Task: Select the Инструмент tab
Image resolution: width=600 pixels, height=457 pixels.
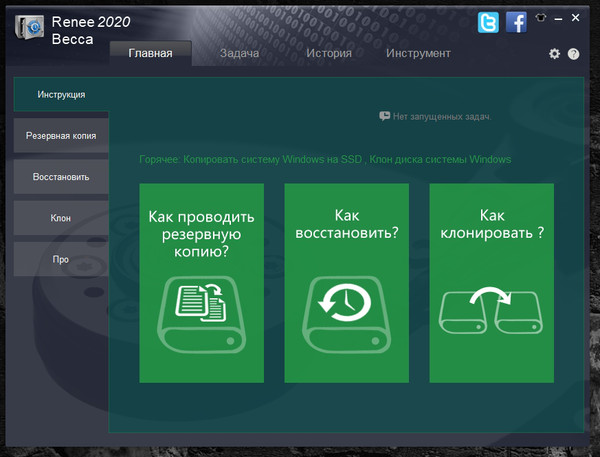Action: pyautogui.click(x=418, y=54)
